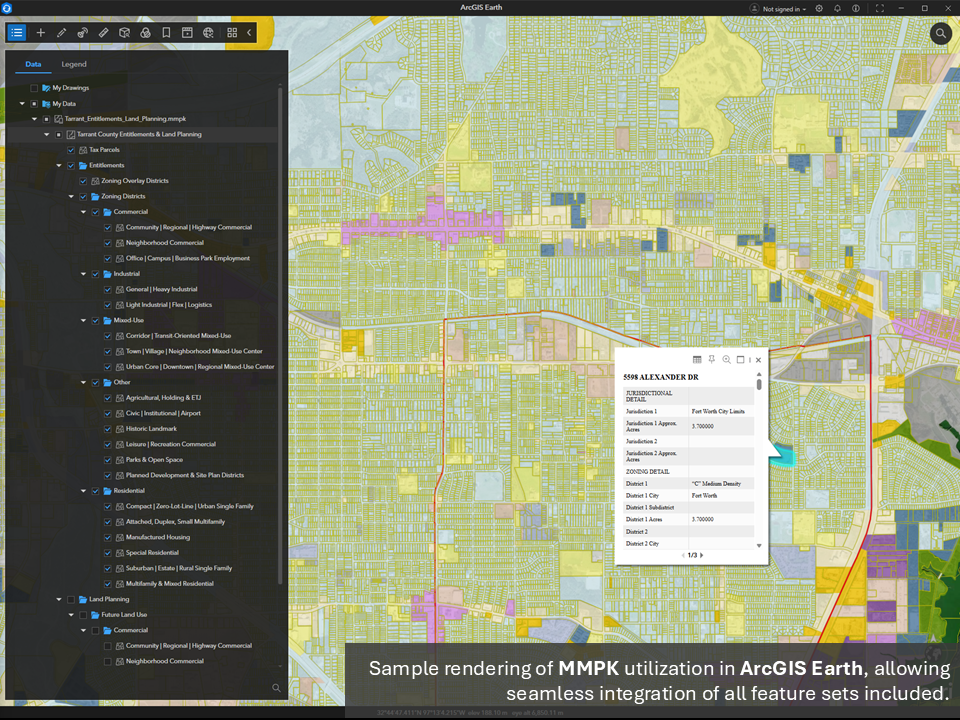Switch to the Legend tab

pyautogui.click(x=74, y=64)
